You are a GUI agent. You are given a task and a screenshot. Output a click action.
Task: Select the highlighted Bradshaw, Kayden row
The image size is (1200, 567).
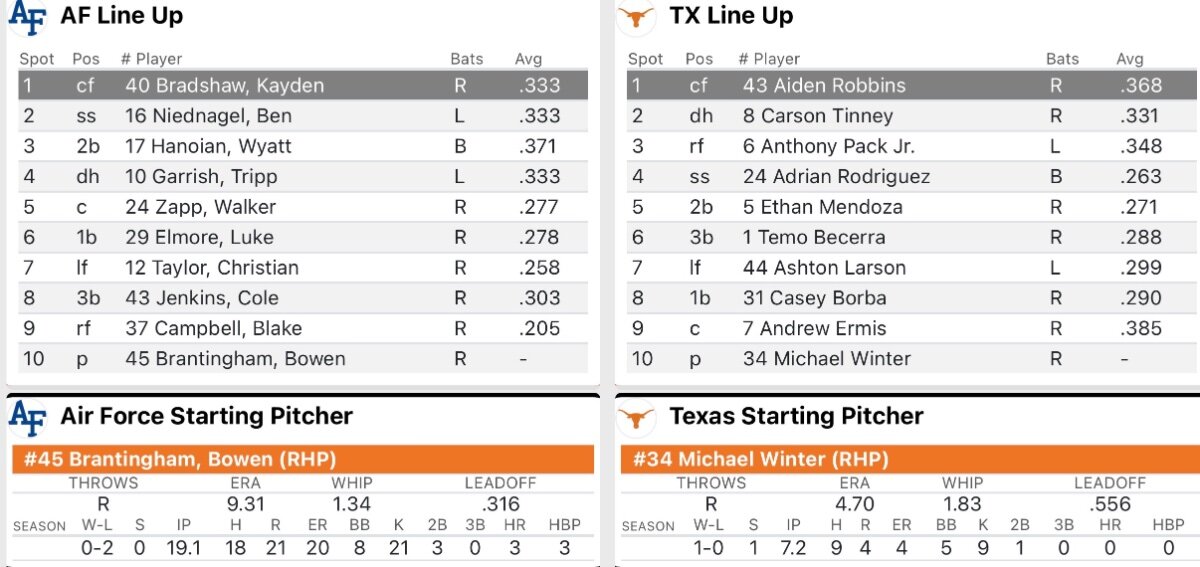pyautogui.click(x=302, y=85)
